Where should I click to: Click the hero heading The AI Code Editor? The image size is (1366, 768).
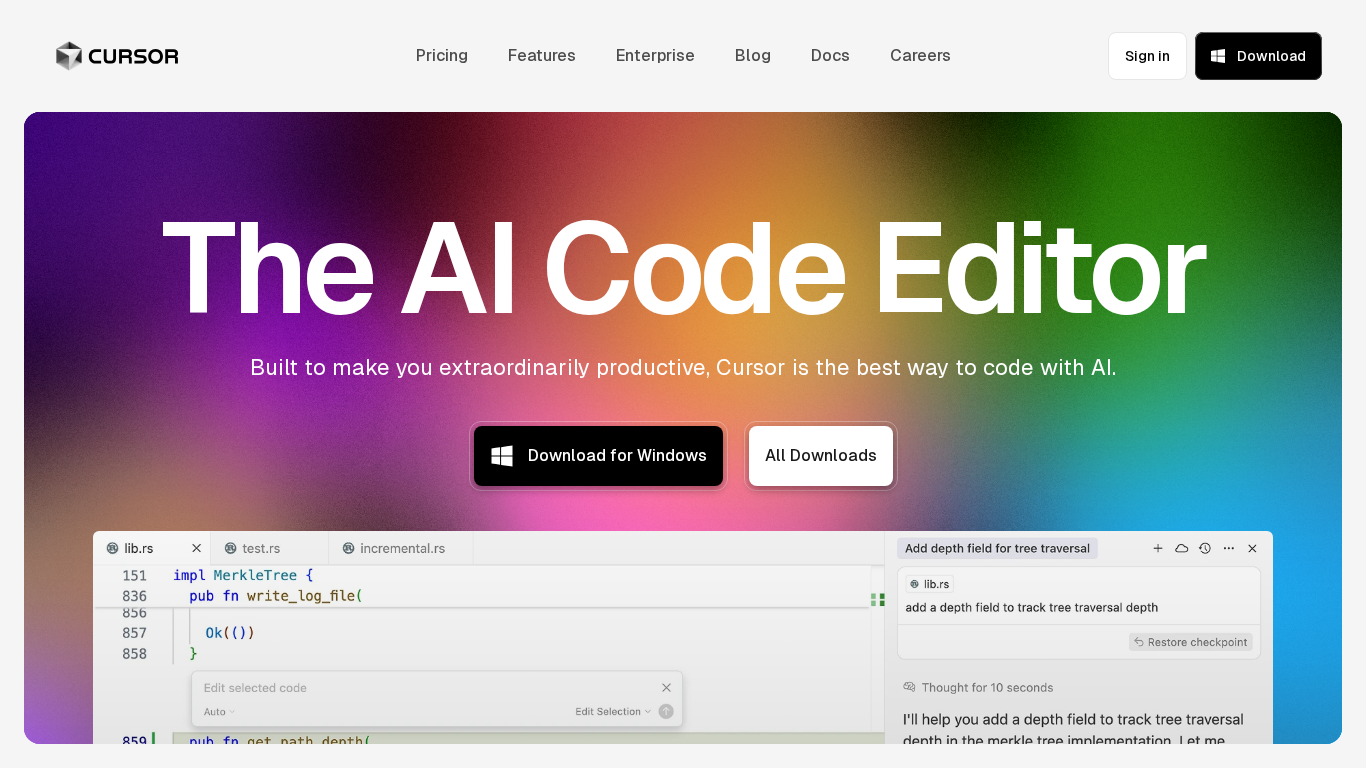683,269
